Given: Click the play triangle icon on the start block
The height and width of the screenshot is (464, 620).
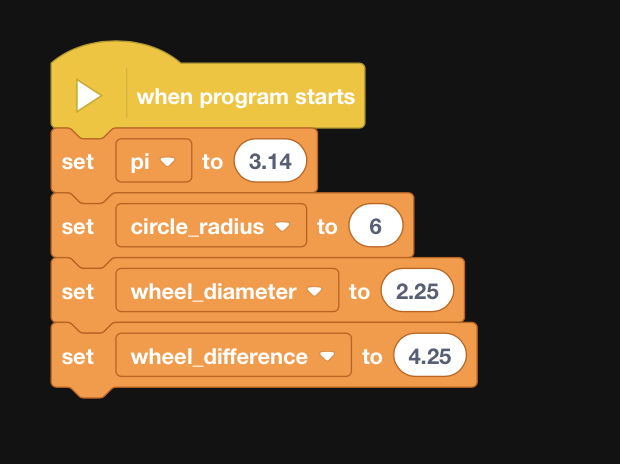Looking at the screenshot, I should pyautogui.click(x=89, y=96).
